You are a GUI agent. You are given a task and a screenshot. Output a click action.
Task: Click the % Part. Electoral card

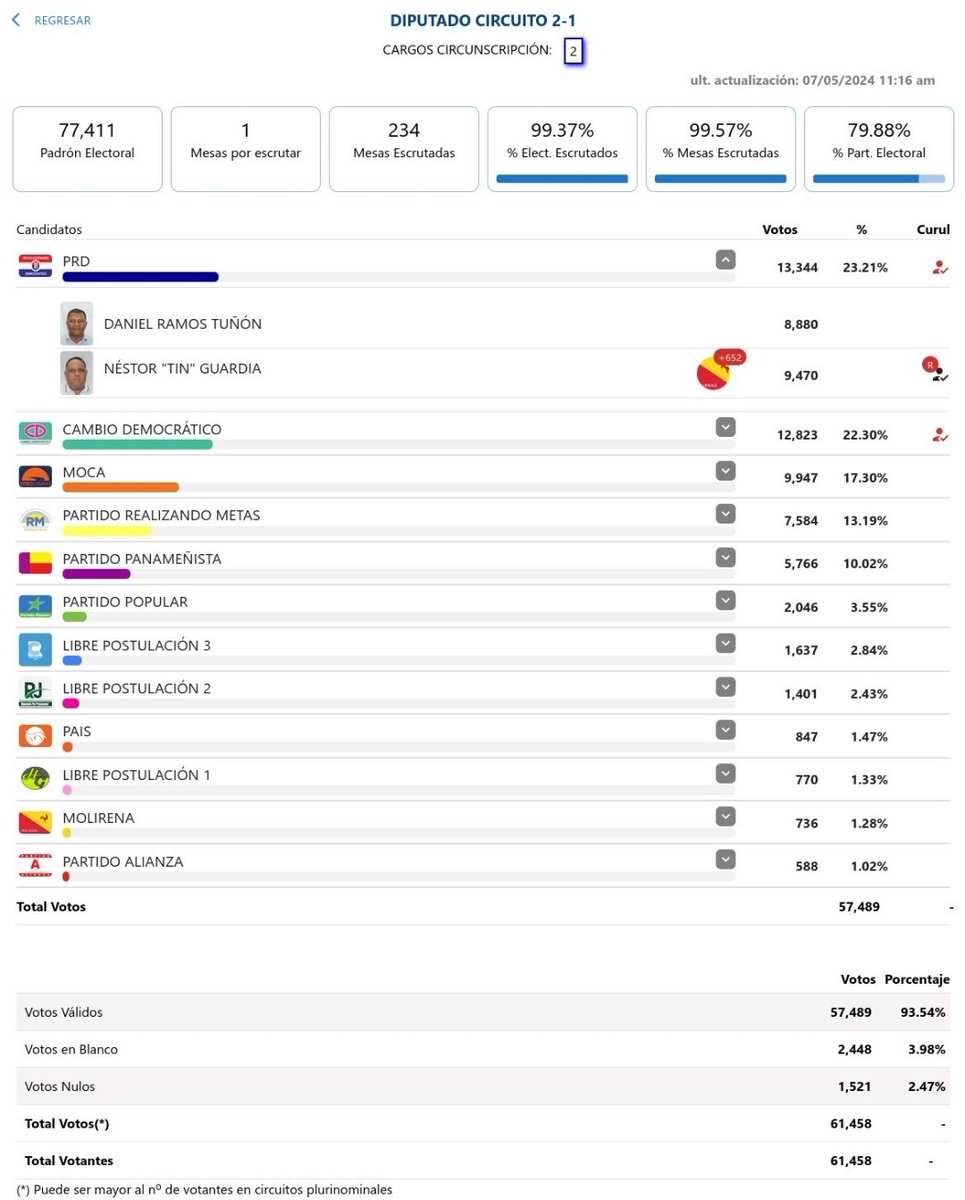pyautogui.click(x=879, y=149)
